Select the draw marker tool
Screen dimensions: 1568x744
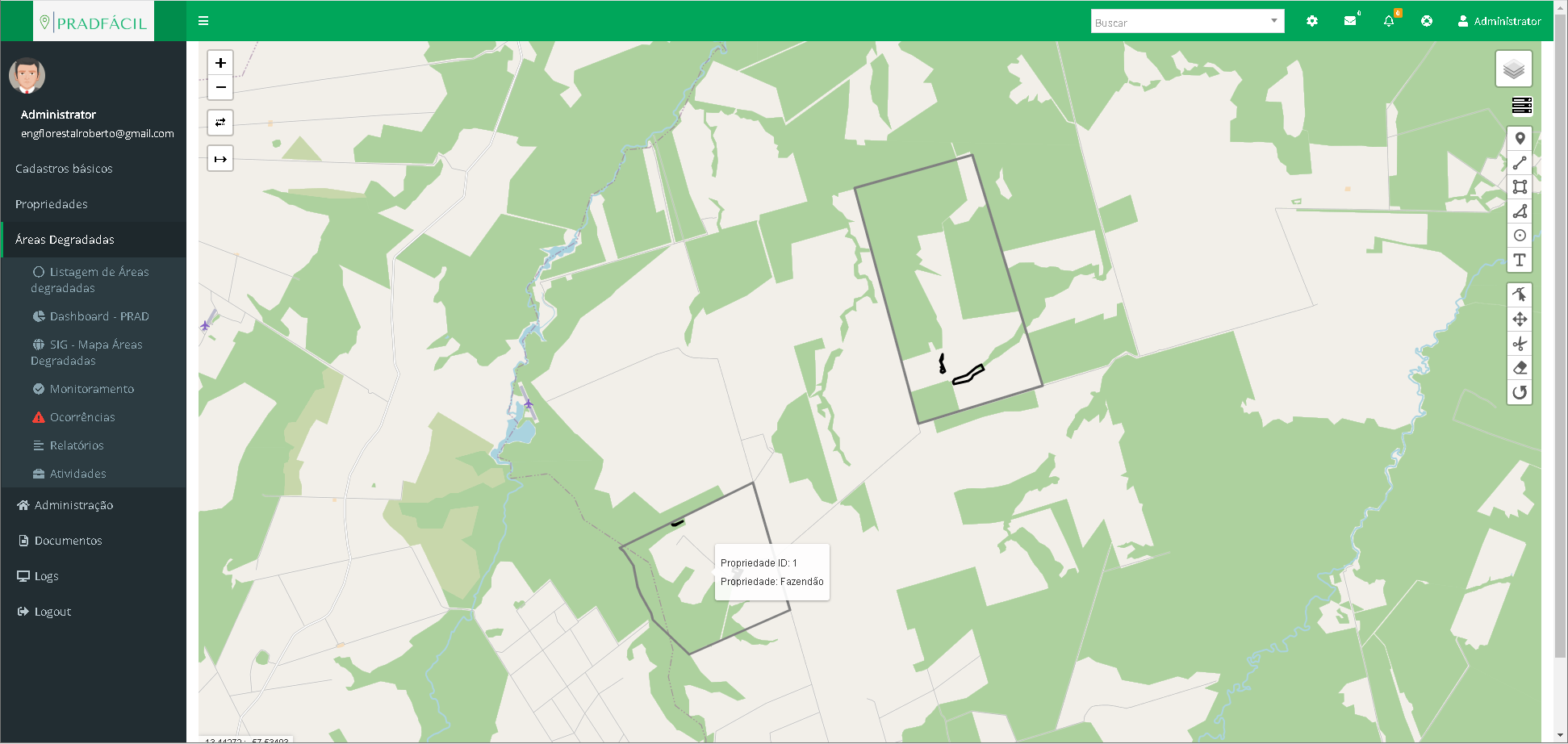[x=1520, y=139]
